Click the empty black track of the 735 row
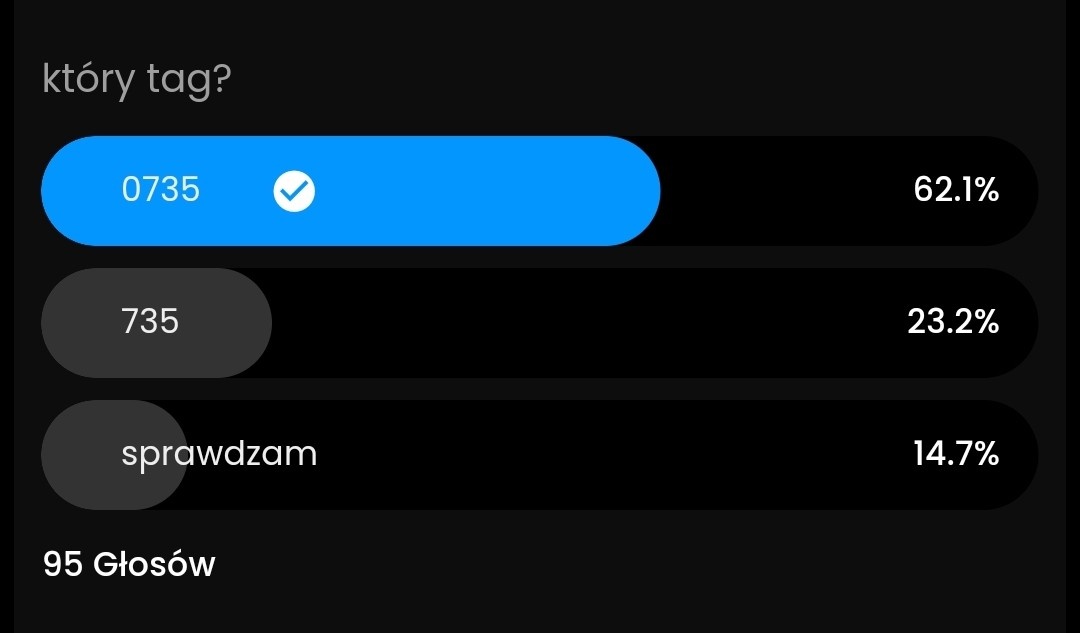This screenshot has width=1080, height=633. 580,322
